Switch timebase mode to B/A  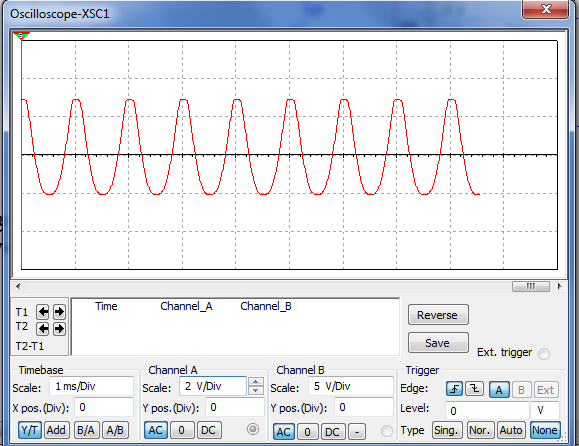tap(86, 430)
